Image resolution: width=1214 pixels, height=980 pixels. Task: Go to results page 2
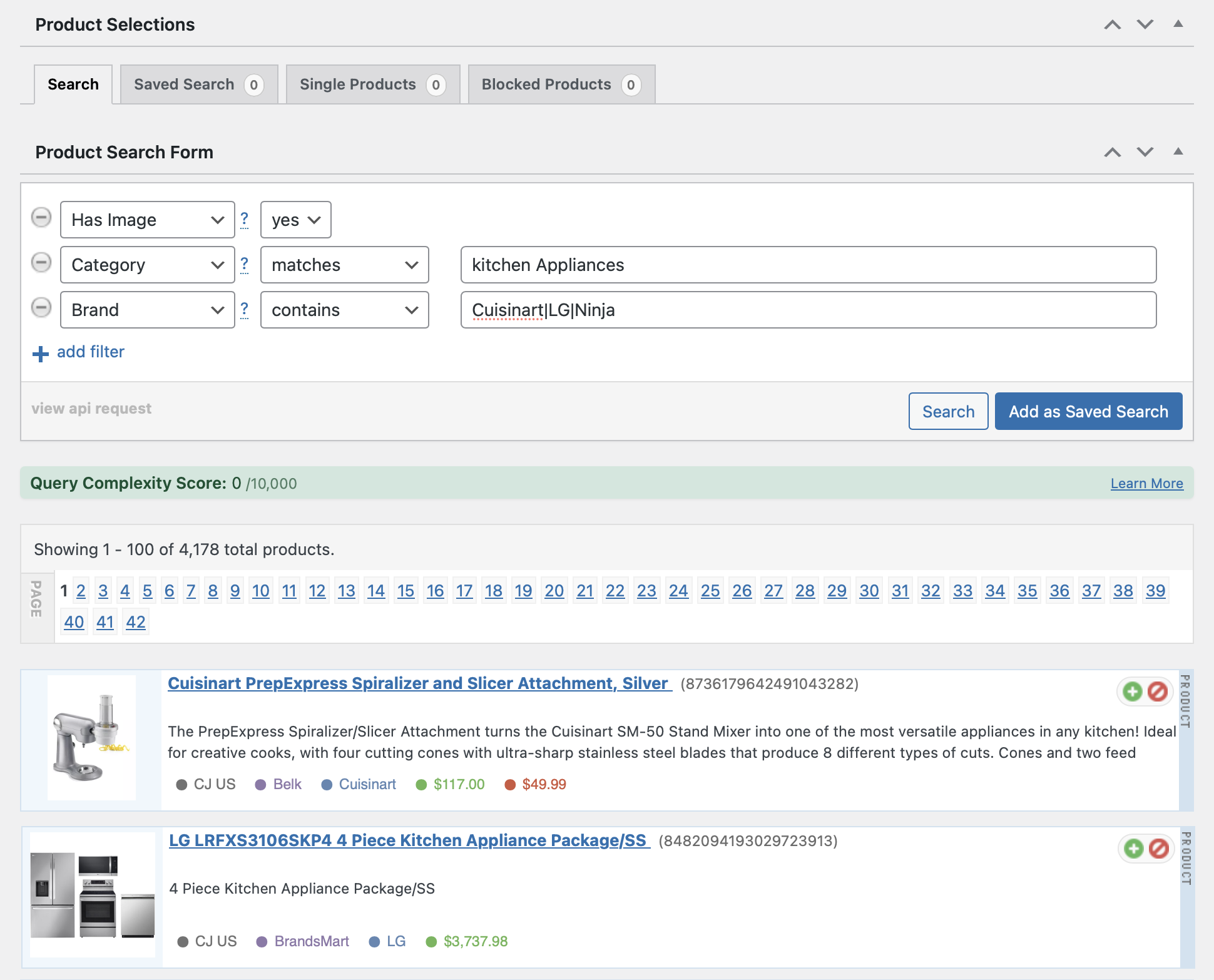click(x=81, y=591)
